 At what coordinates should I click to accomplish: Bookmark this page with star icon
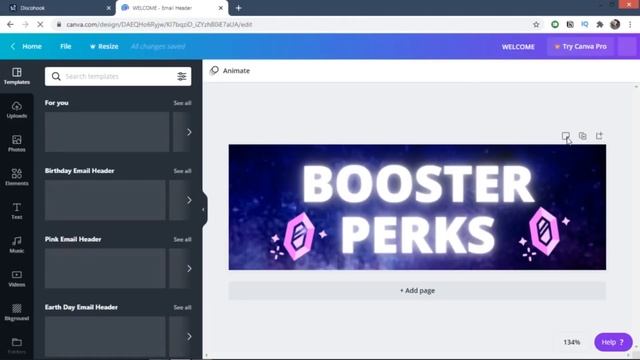[536, 24]
